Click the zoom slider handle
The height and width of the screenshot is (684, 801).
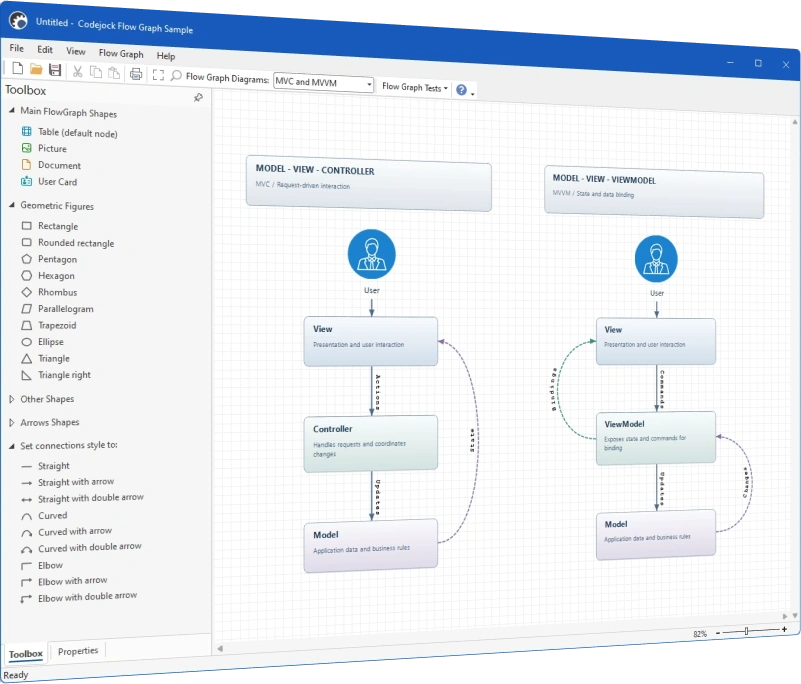pyautogui.click(x=746, y=631)
